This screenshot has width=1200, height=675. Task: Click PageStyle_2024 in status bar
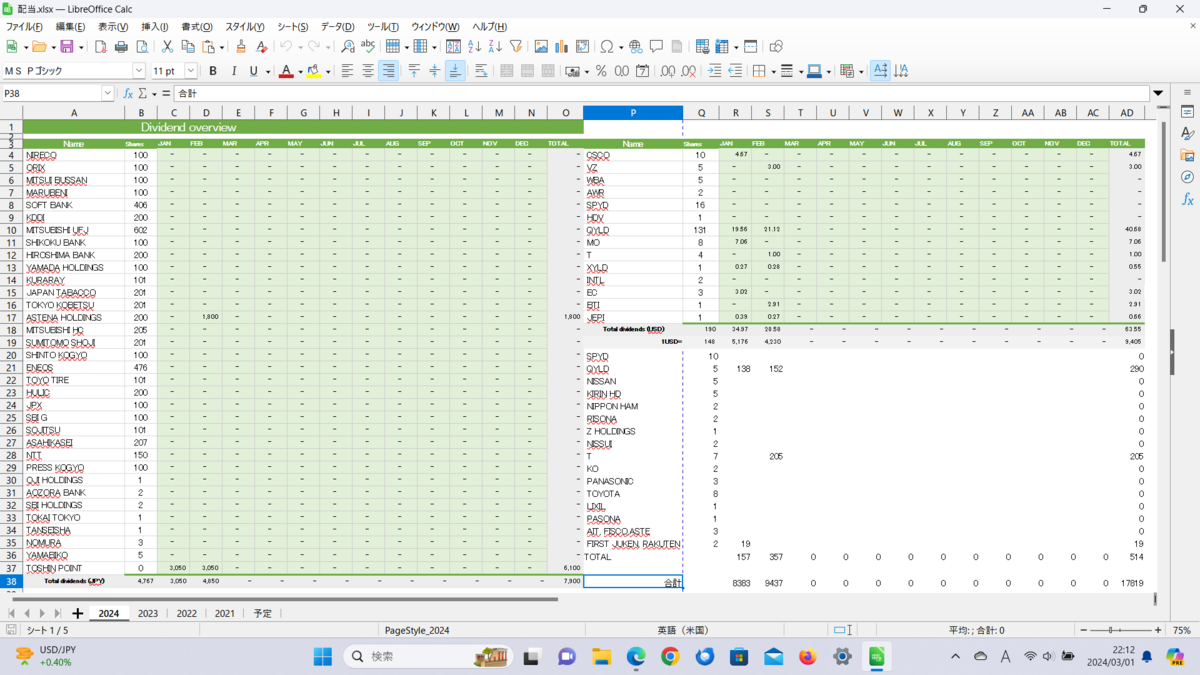417,630
